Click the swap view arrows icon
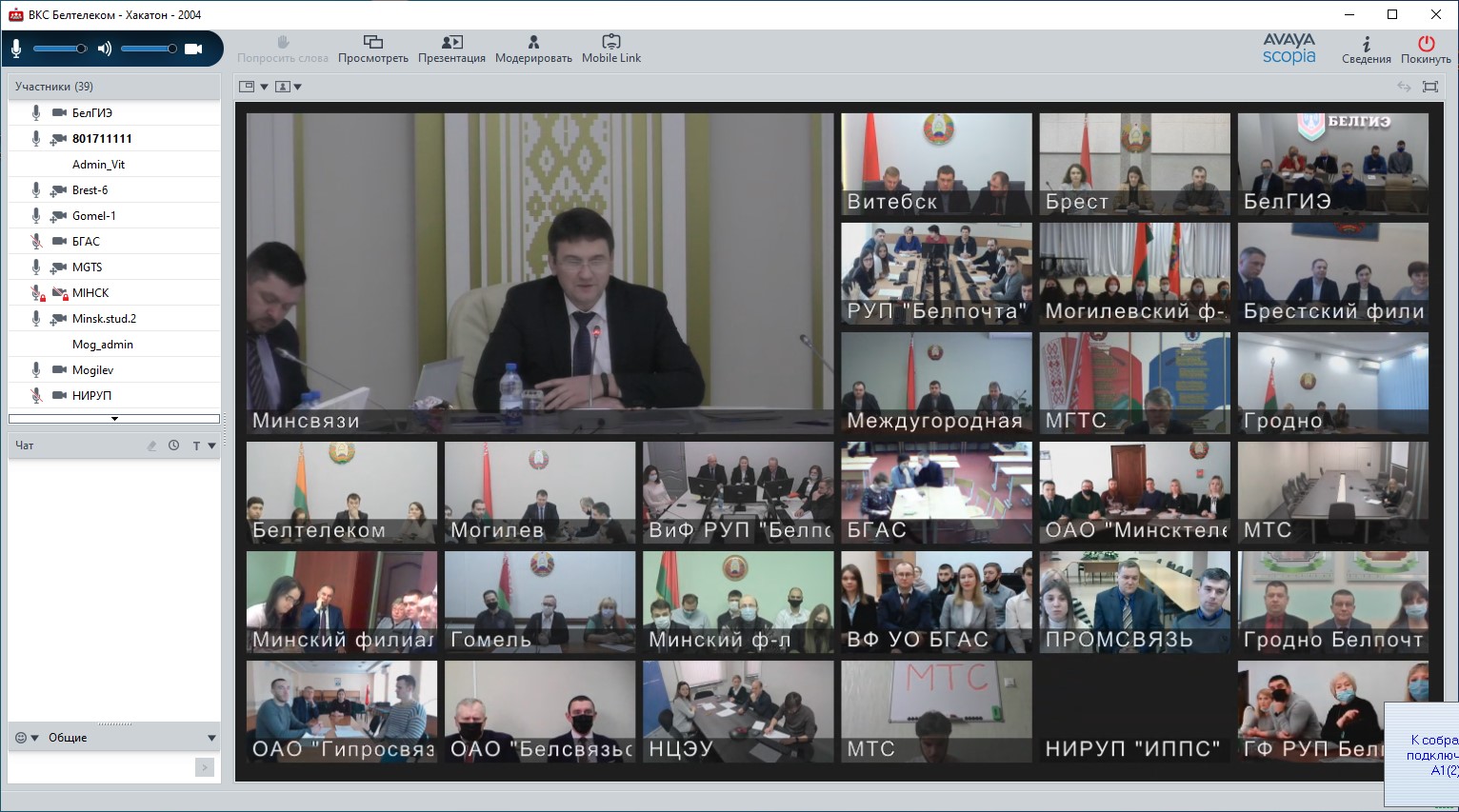This screenshot has height=812, width=1459. coord(1404,87)
